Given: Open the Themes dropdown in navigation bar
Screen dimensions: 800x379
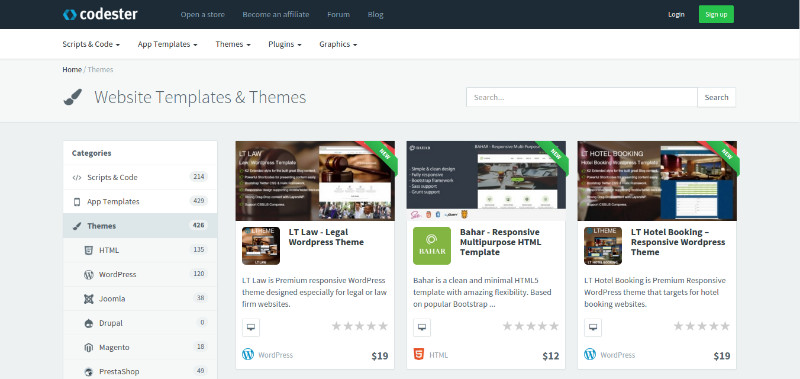Looking at the screenshot, I should (233, 44).
